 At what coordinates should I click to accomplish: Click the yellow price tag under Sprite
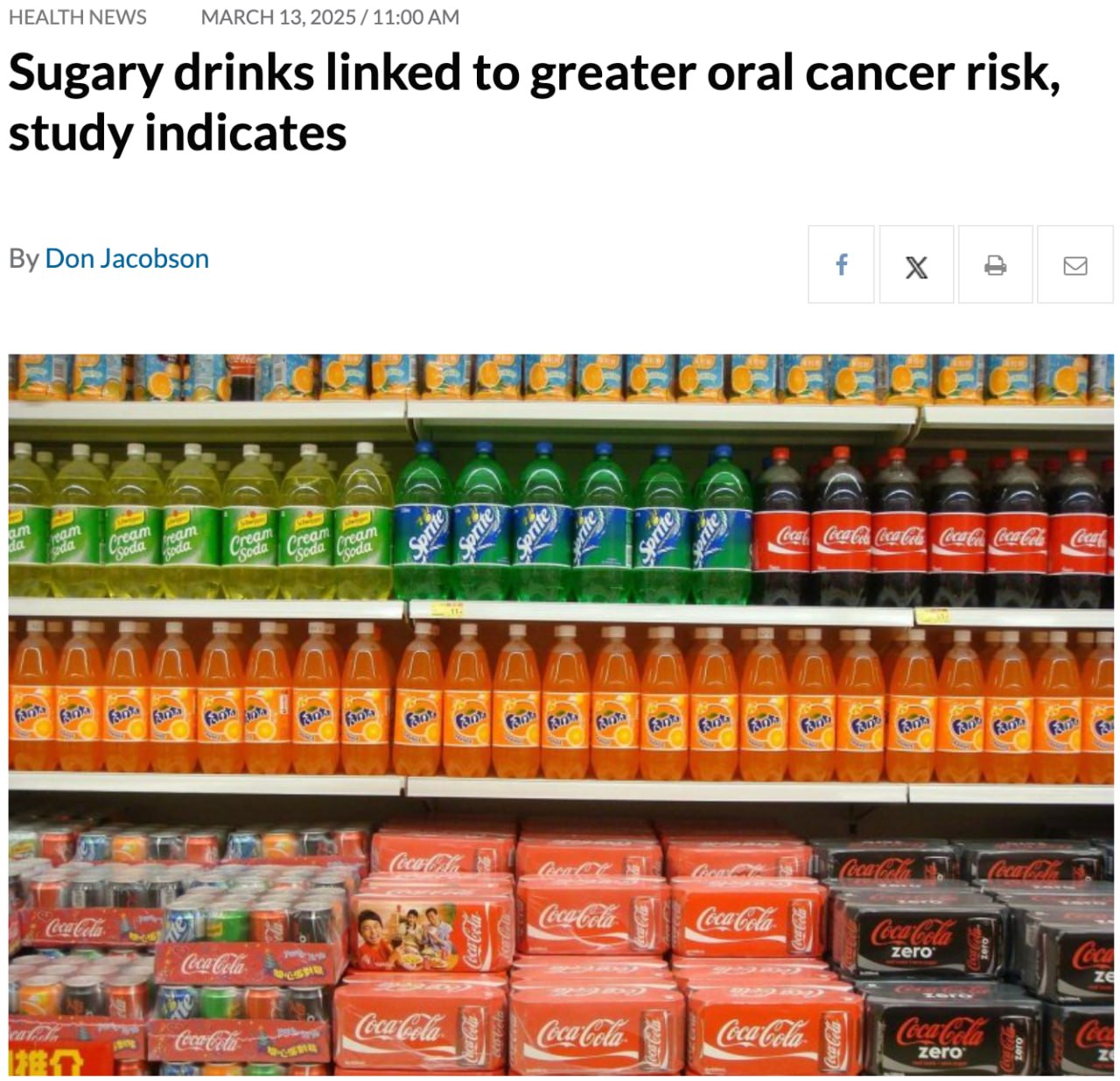(449, 609)
